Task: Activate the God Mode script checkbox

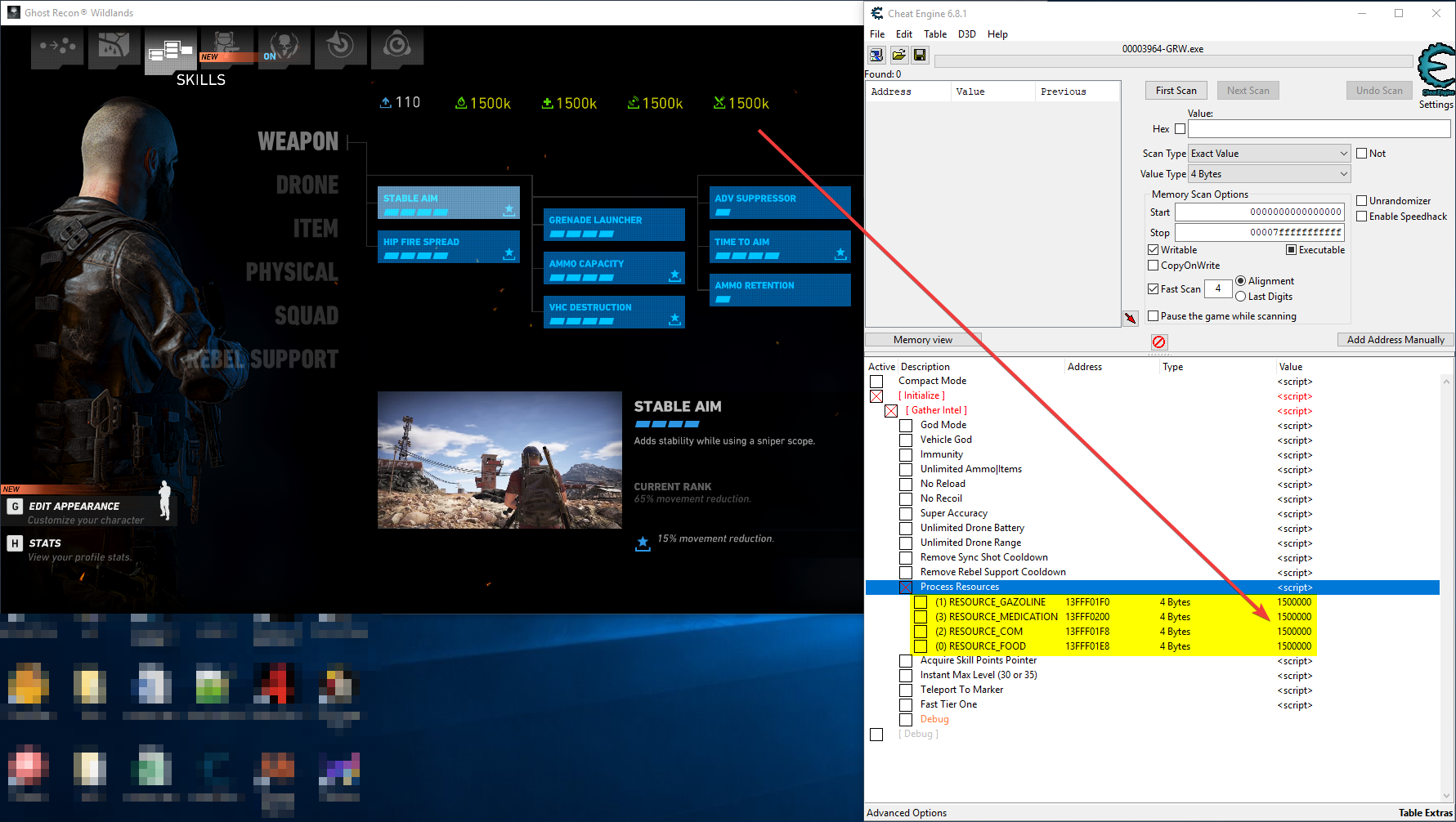Action: click(x=906, y=426)
